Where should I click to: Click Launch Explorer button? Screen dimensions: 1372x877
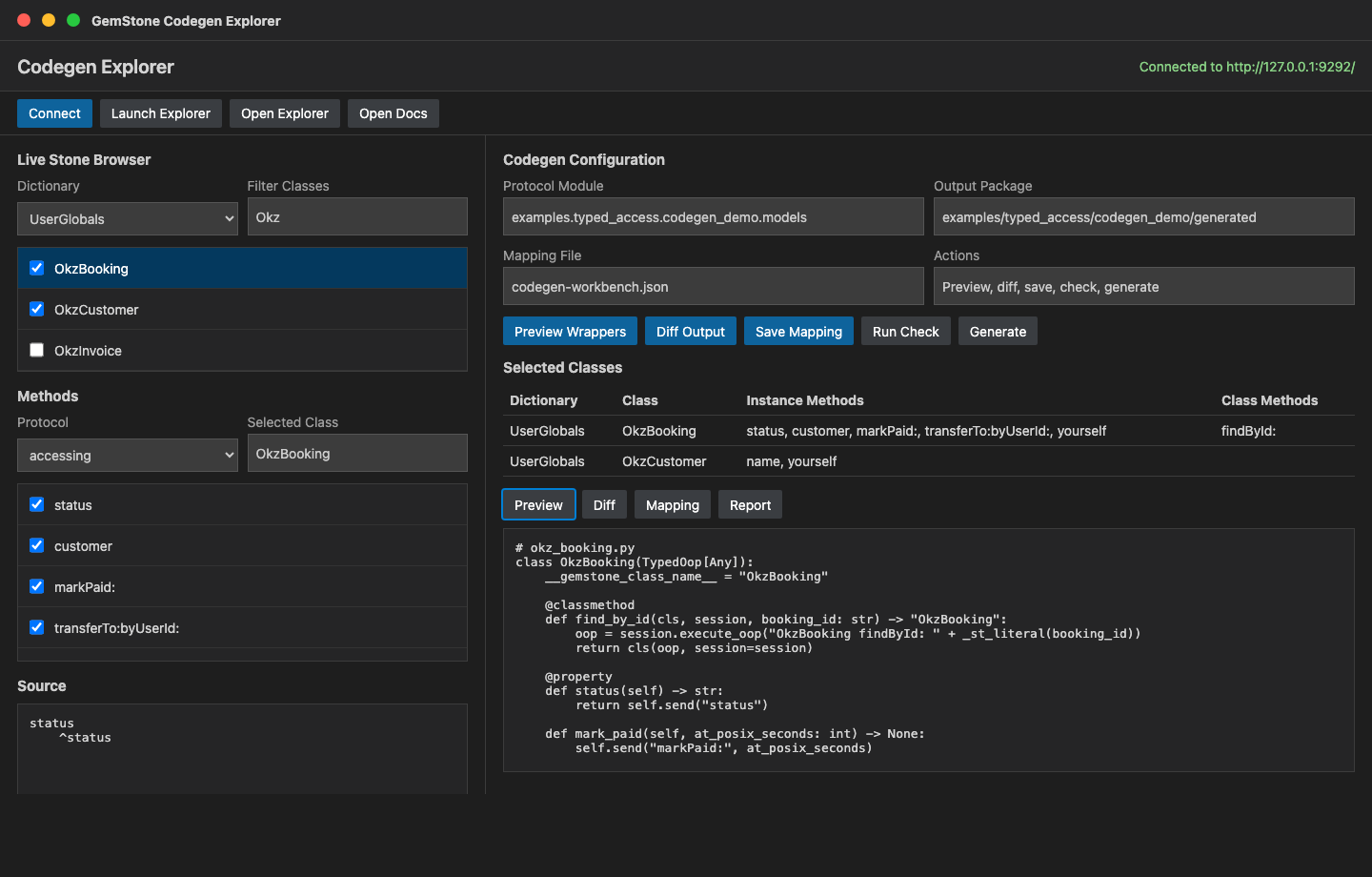pyautogui.click(x=161, y=113)
